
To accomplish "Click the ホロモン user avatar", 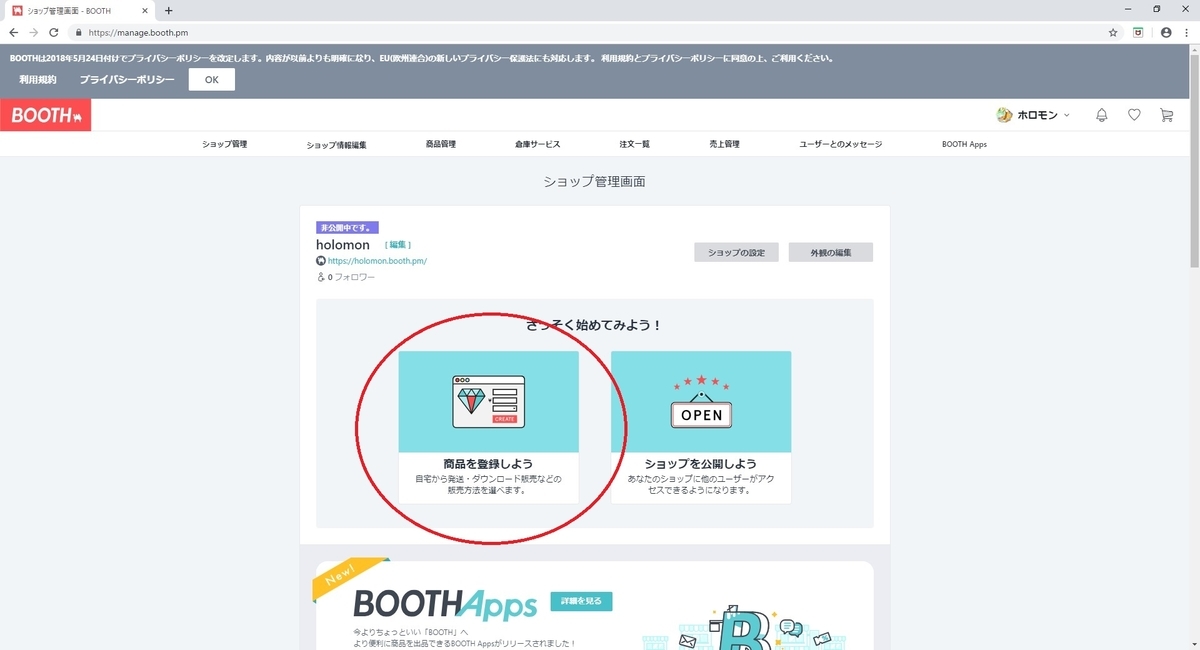I will pos(1005,115).
